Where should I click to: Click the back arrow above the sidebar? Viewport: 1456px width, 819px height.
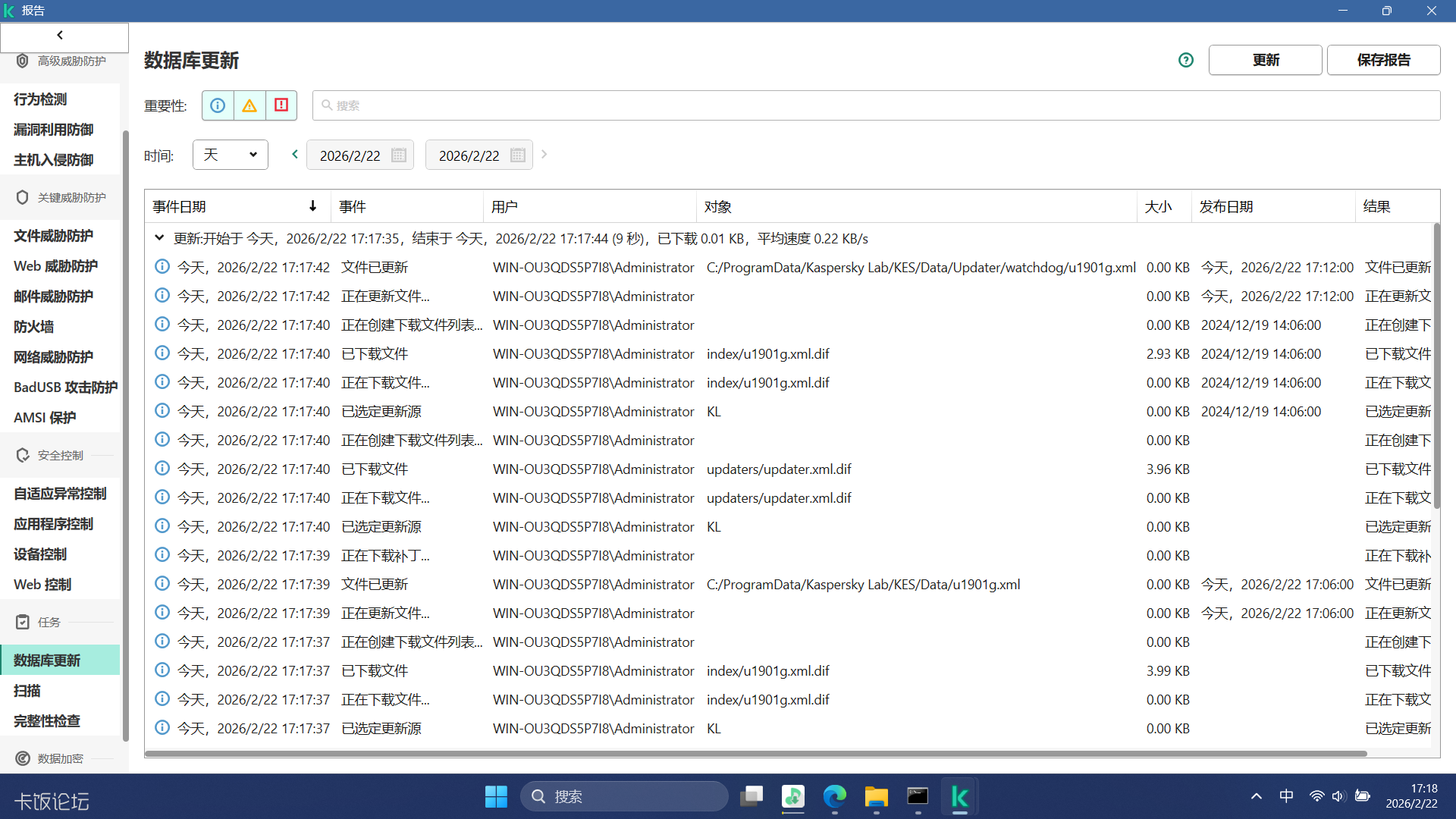[x=60, y=35]
